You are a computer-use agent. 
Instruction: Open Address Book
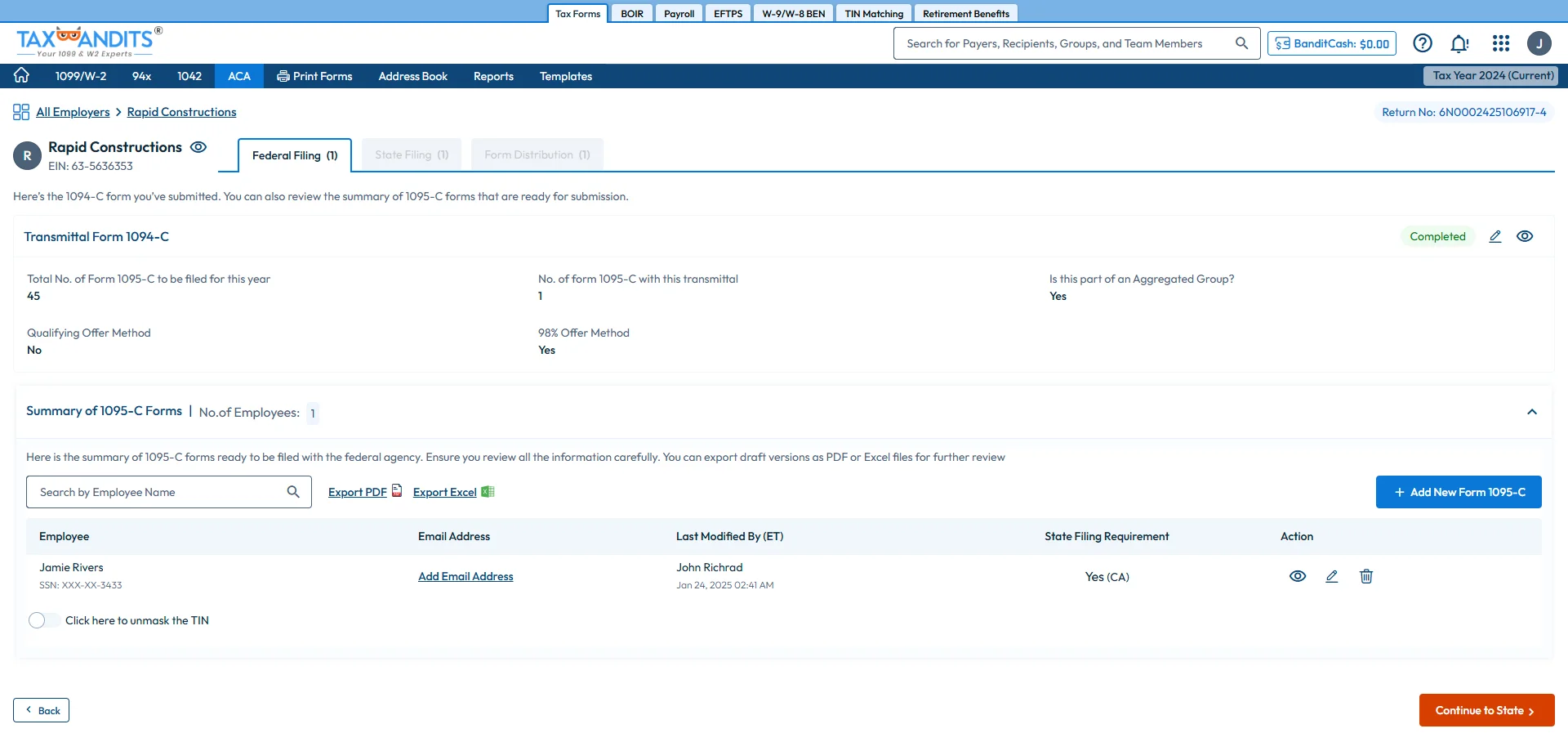(x=413, y=76)
